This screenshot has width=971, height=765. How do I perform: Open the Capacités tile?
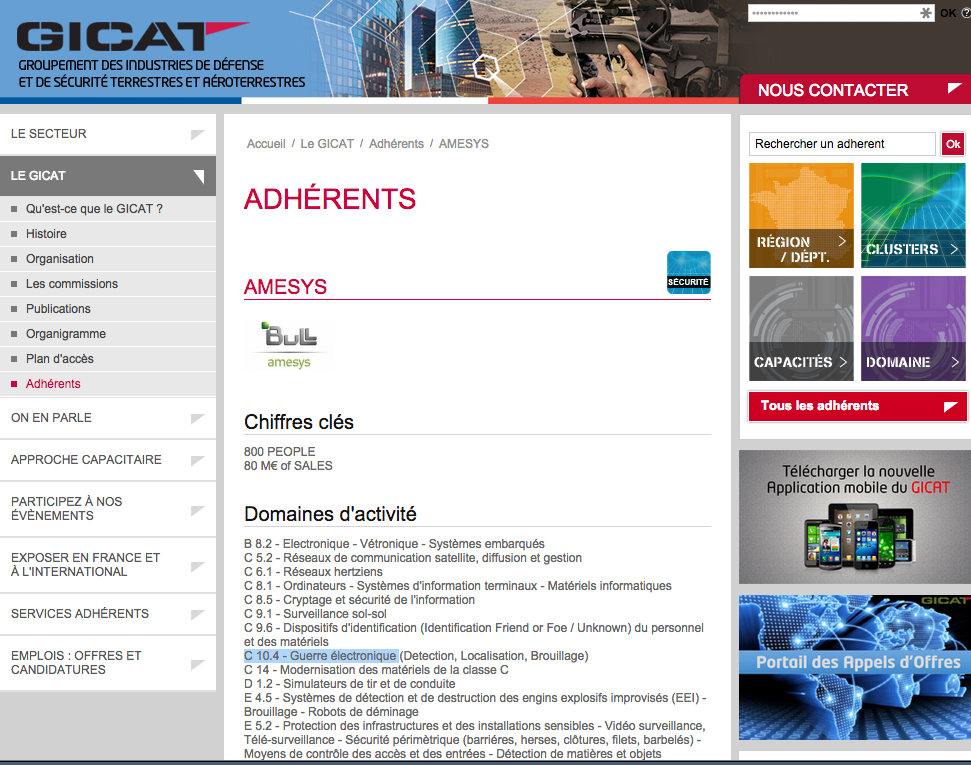[x=801, y=328]
